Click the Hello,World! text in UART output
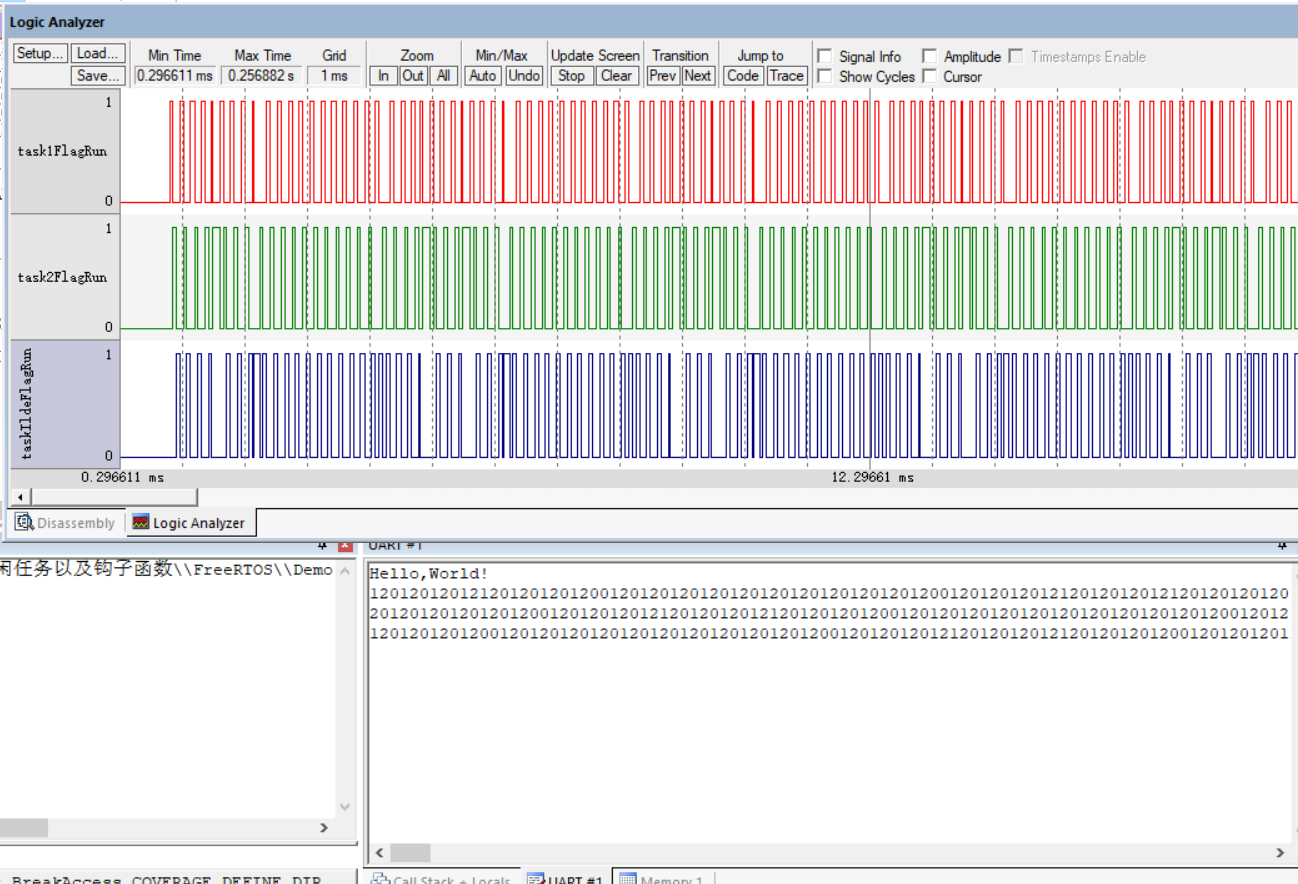 coord(429,574)
